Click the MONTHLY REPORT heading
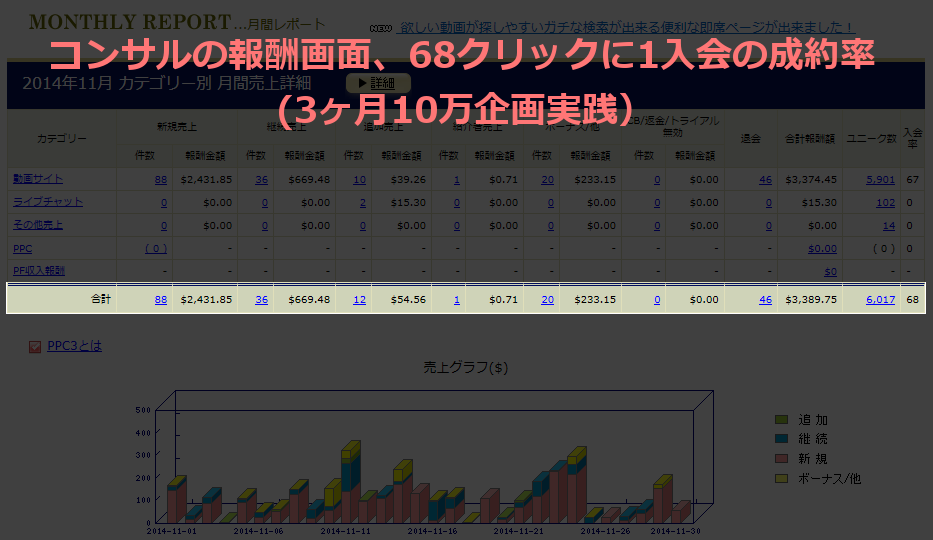 pyautogui.click(x=130, y=22)
